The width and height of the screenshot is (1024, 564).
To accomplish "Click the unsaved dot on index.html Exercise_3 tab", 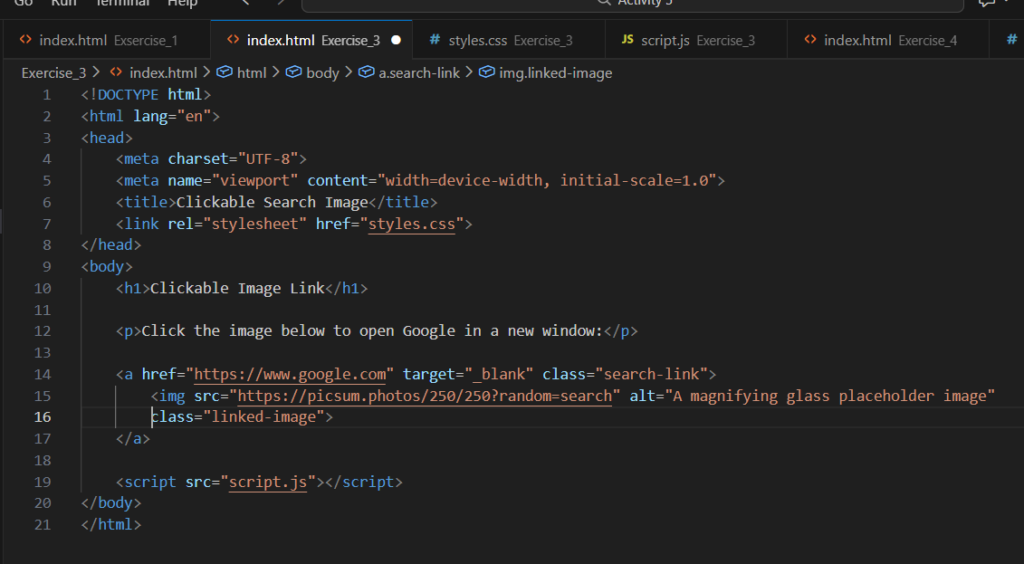I will click(396, 41).
